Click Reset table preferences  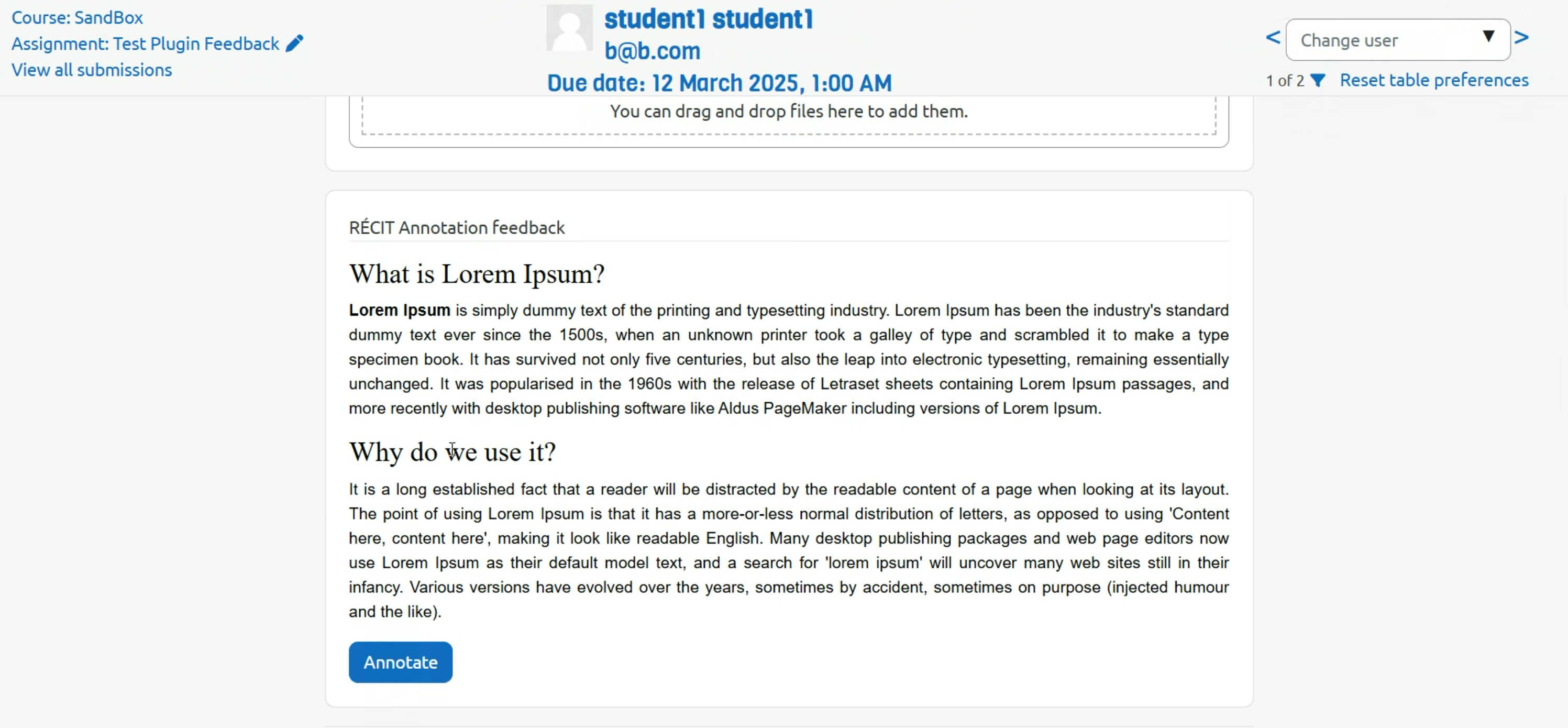(x=1434, y=80)
